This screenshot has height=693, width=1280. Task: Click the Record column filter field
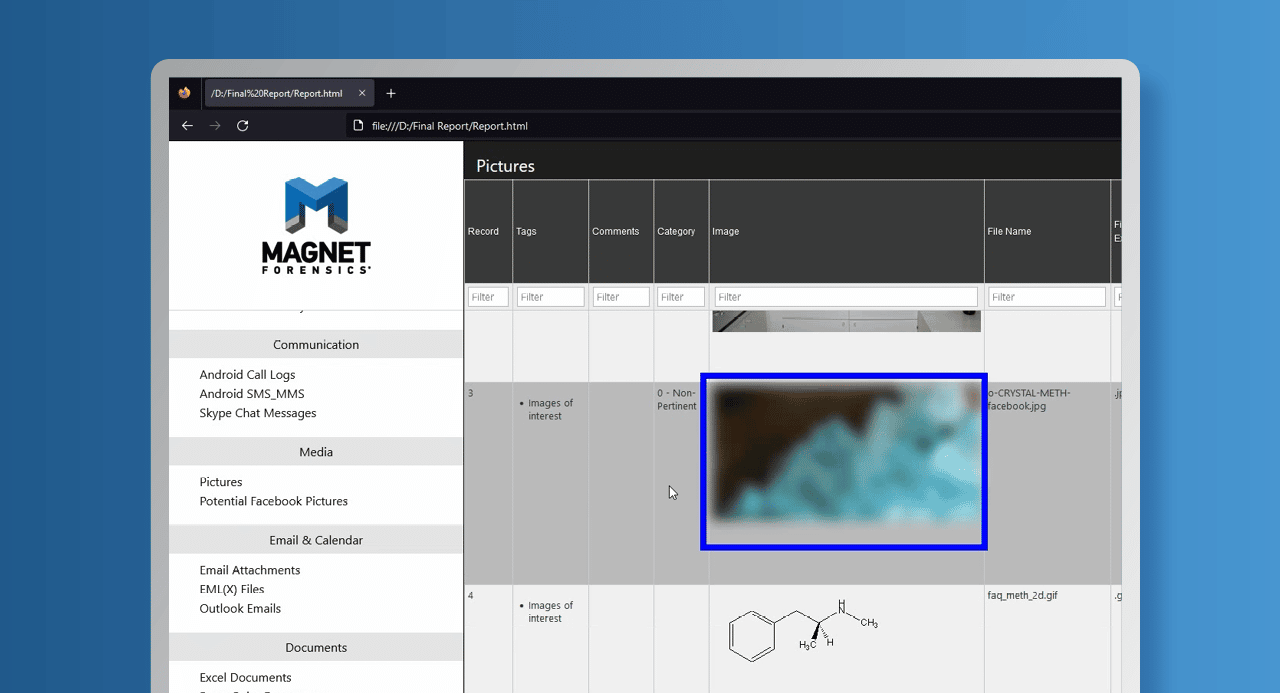488,297
